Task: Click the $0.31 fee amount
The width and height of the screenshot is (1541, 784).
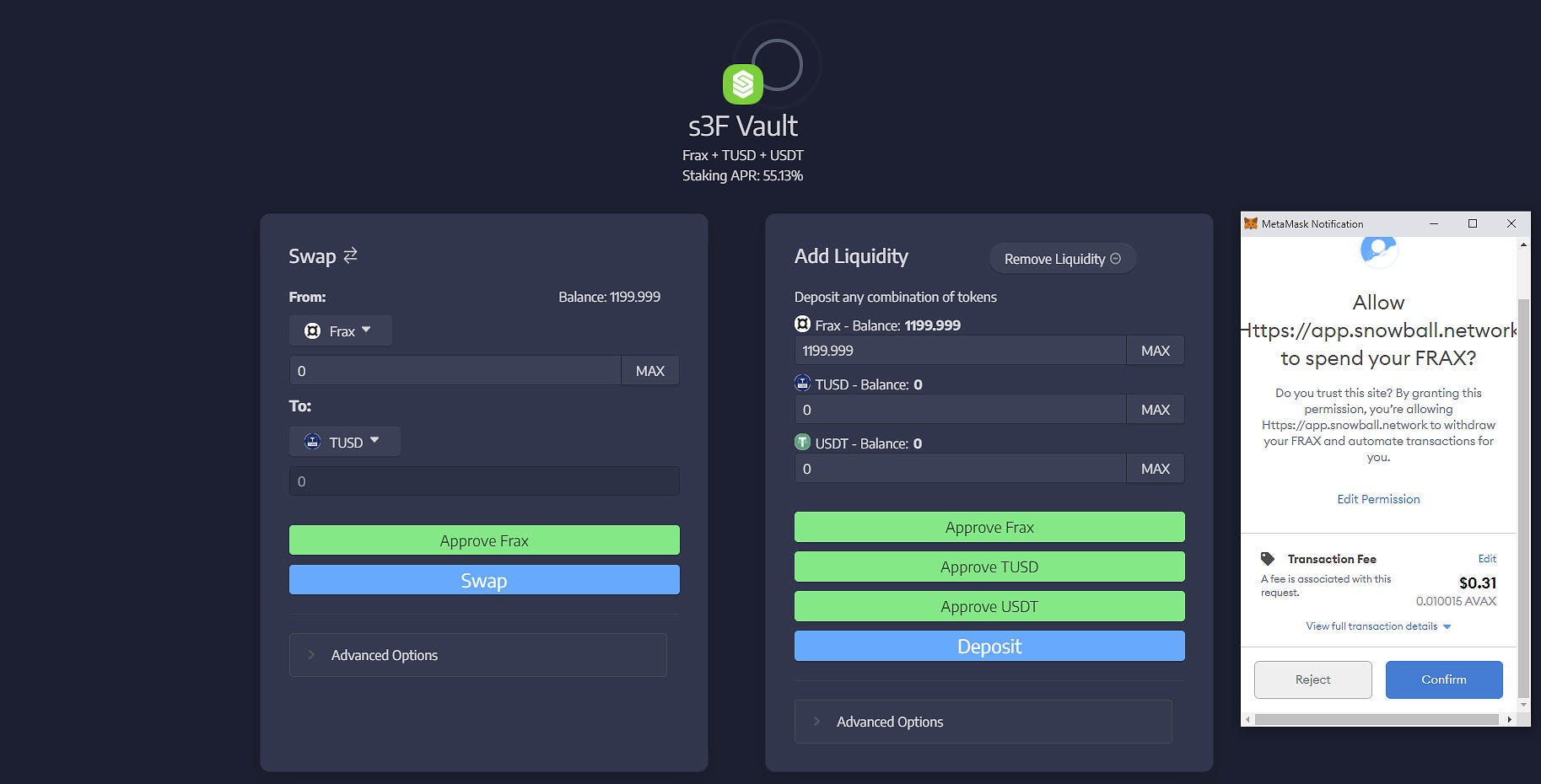Action: click(x=1478, y=583)
